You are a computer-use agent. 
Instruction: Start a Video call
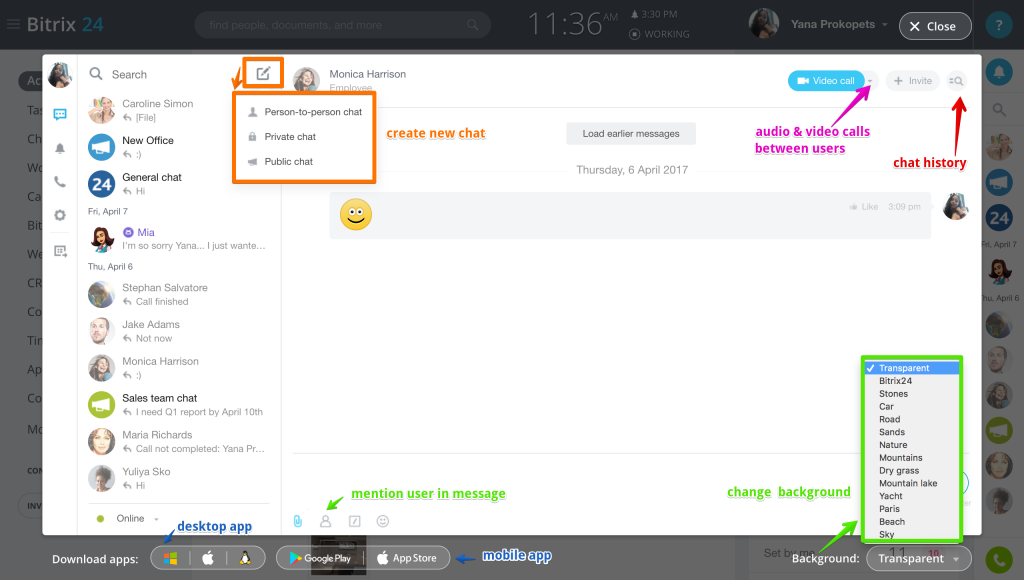point(826,81)
